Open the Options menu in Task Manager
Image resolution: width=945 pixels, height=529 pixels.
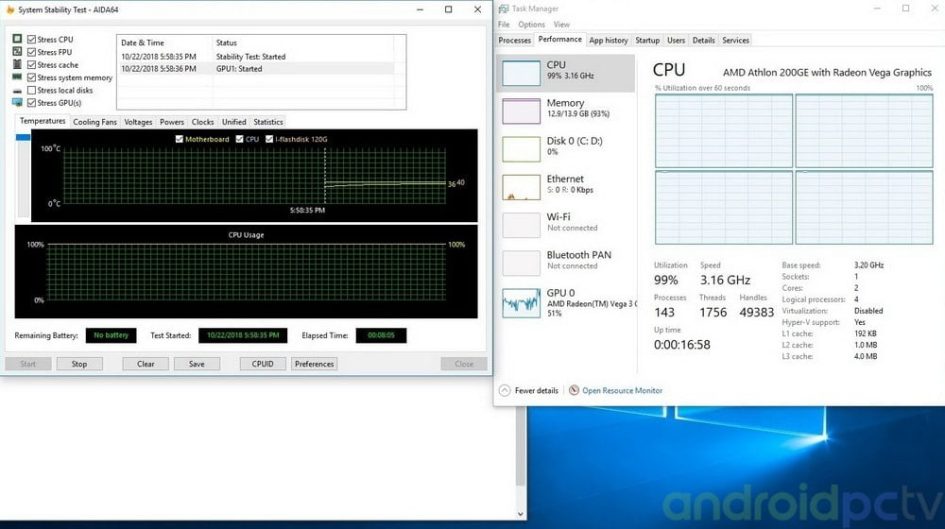(x=531, y=24)
